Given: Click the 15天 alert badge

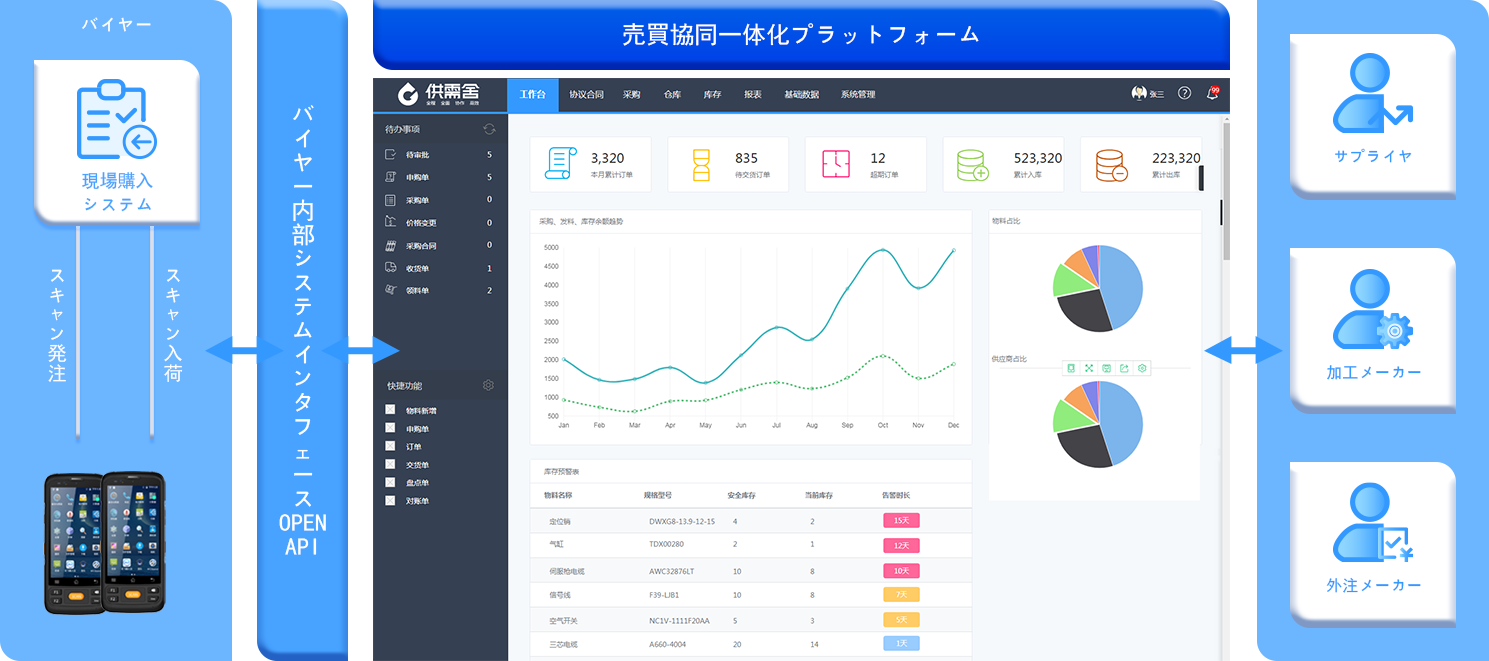Looking at the screenshot, I should point(901,521).
